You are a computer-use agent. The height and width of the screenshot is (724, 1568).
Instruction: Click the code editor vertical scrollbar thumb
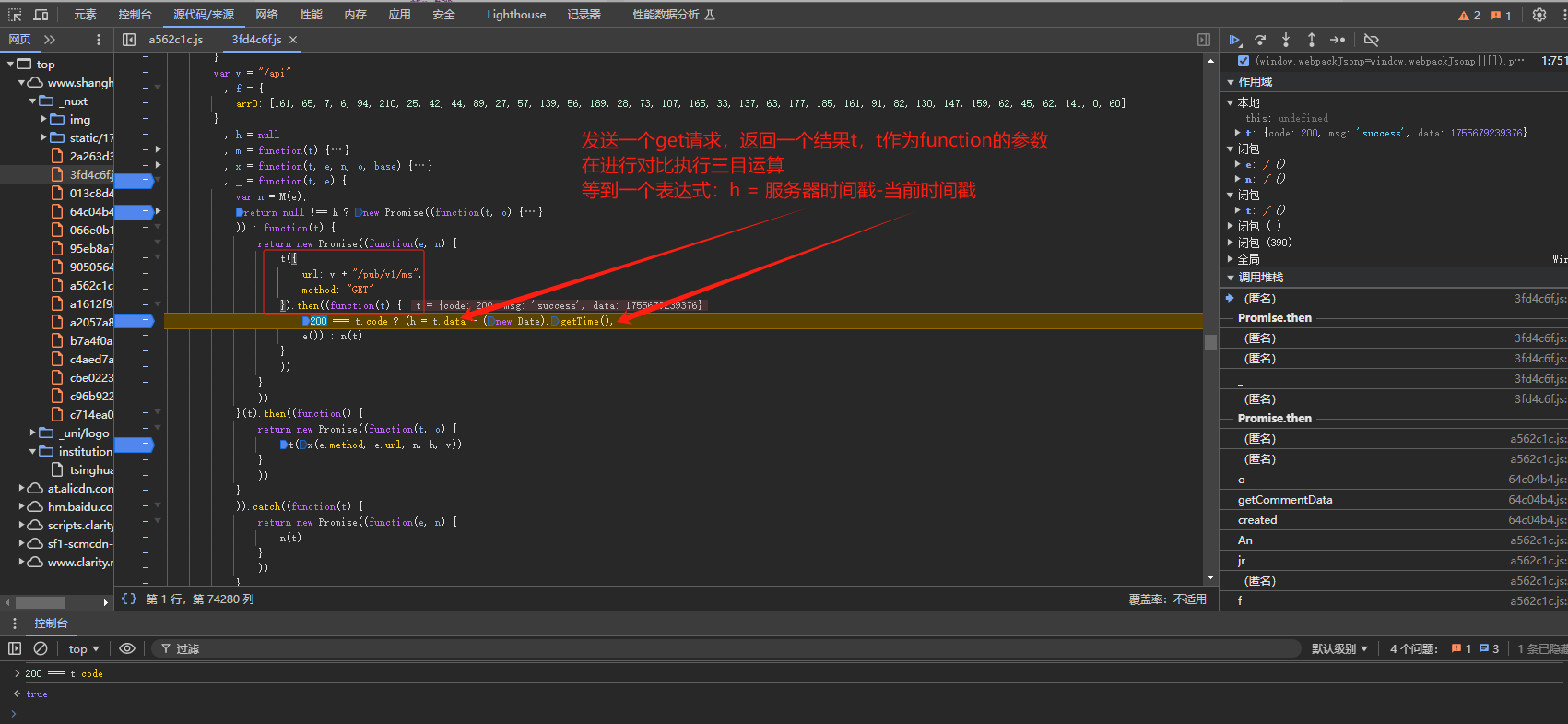[x=1210, y=342]
